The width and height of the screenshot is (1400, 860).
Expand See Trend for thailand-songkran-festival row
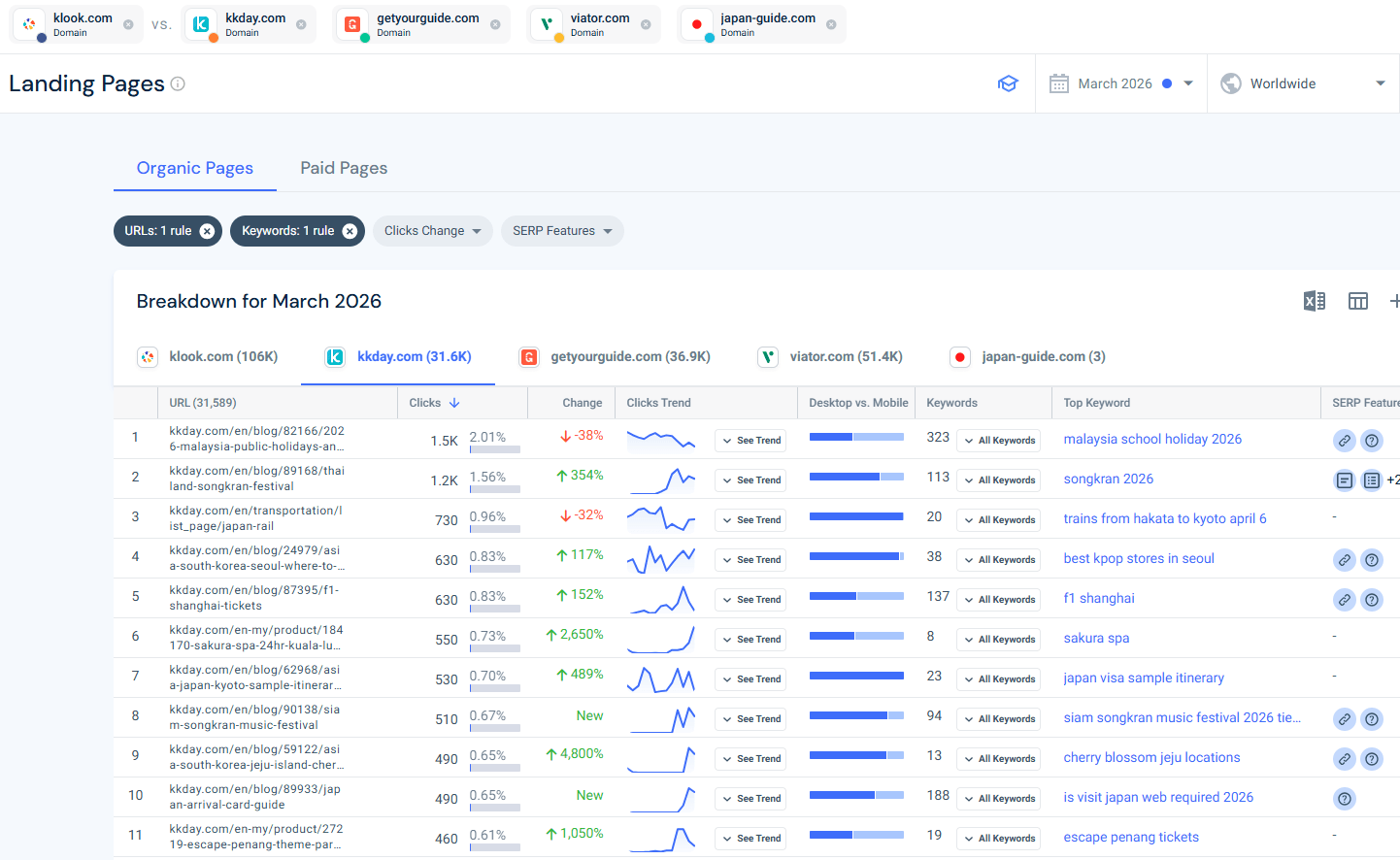point(751,480)
